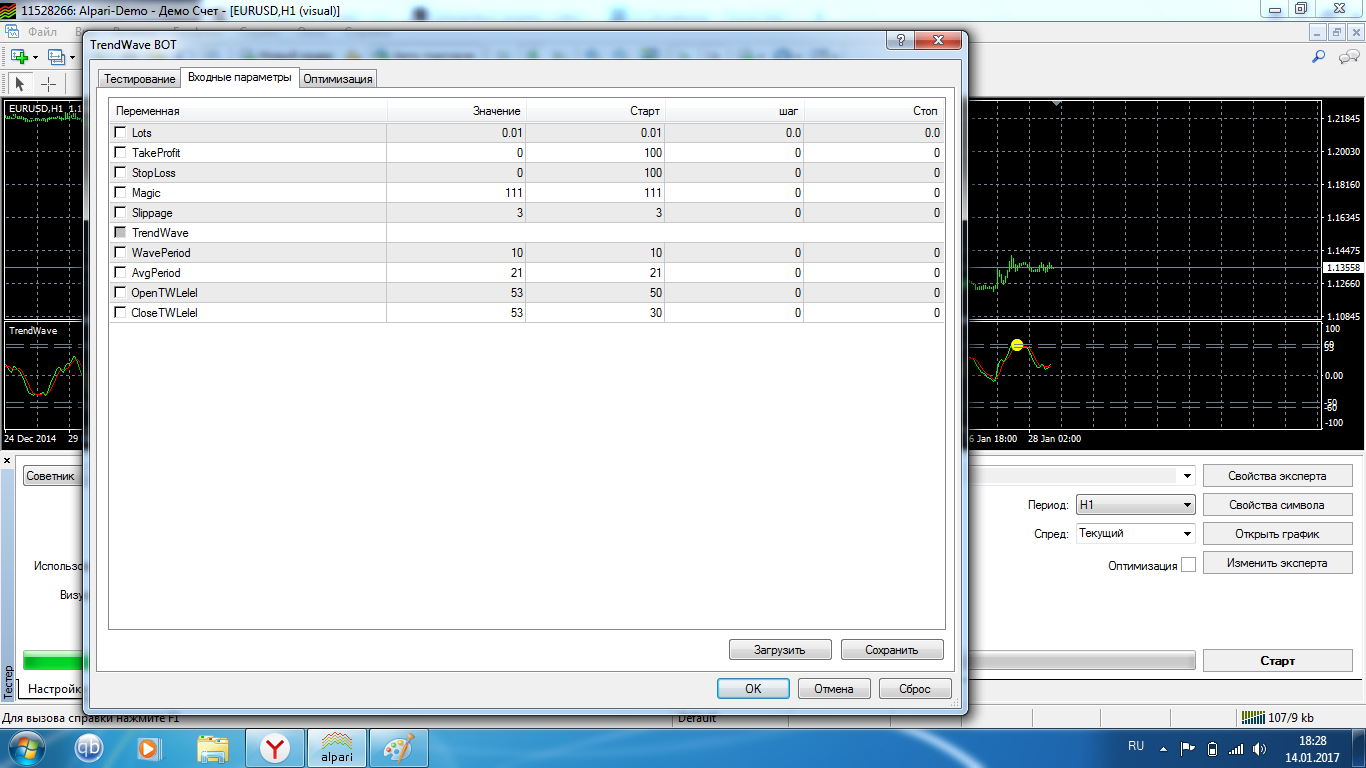Show hidden tray icons arrow
The height and width of the screenshot is (768, 1366).
point(1163,748)
